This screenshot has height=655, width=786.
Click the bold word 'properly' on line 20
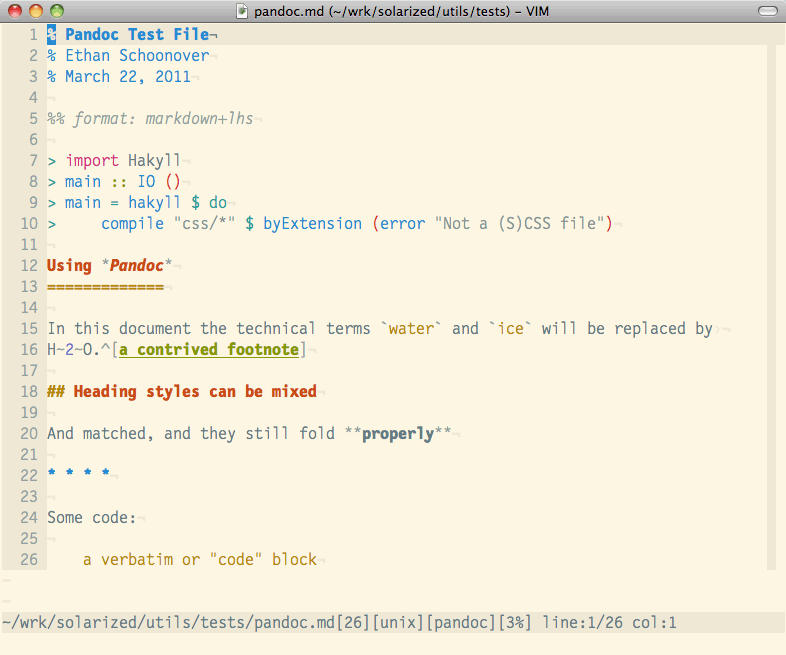tap(397, 434)
